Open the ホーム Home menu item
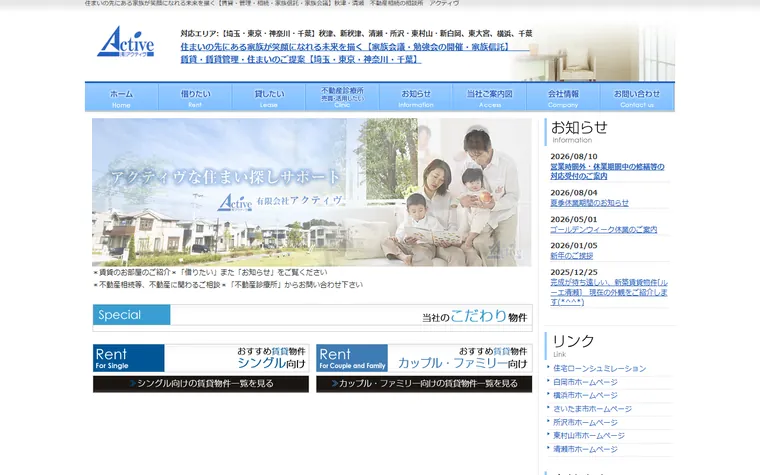Image resolution: width=760 pixels, height=475 pixels. point(121,97)
